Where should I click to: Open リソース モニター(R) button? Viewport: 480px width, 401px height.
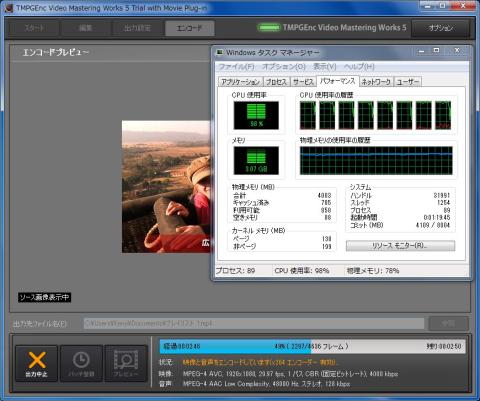400,246
